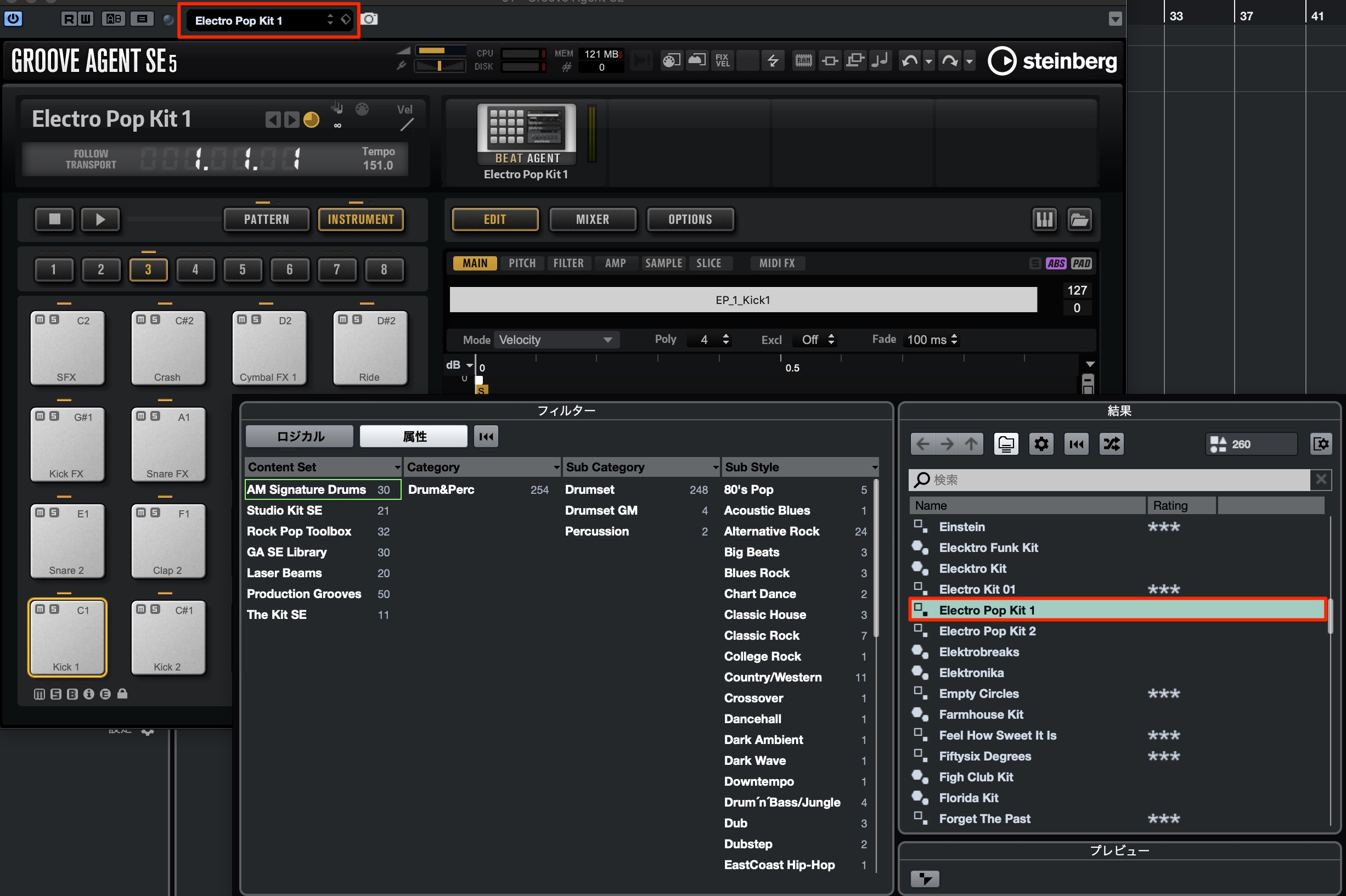Expand the Sub Style column dropdown

(x=874, y=467)
